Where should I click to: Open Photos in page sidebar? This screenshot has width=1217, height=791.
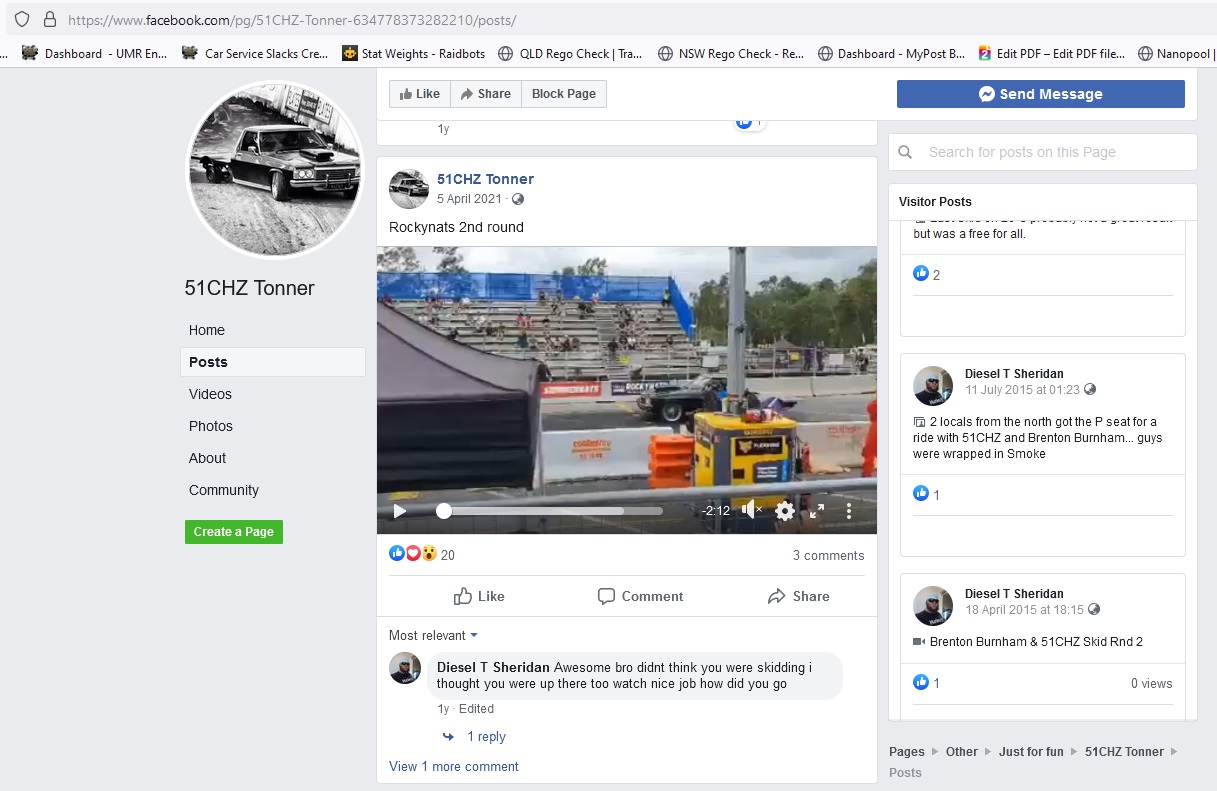click(211, 426)
